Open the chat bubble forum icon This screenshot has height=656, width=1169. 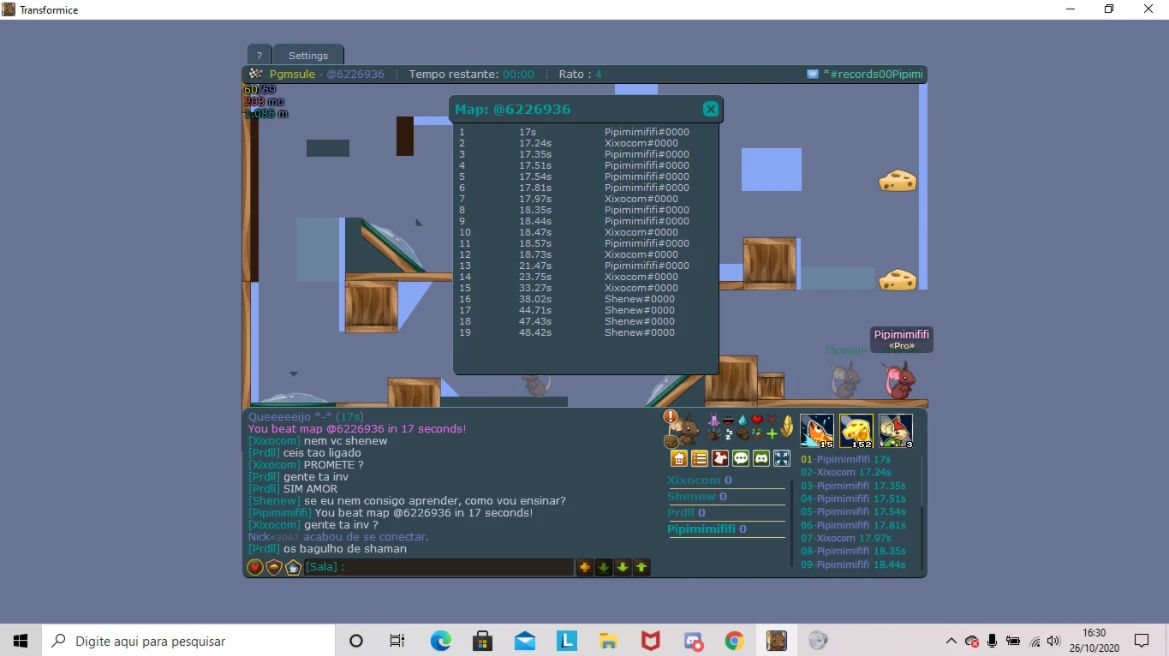740,458
